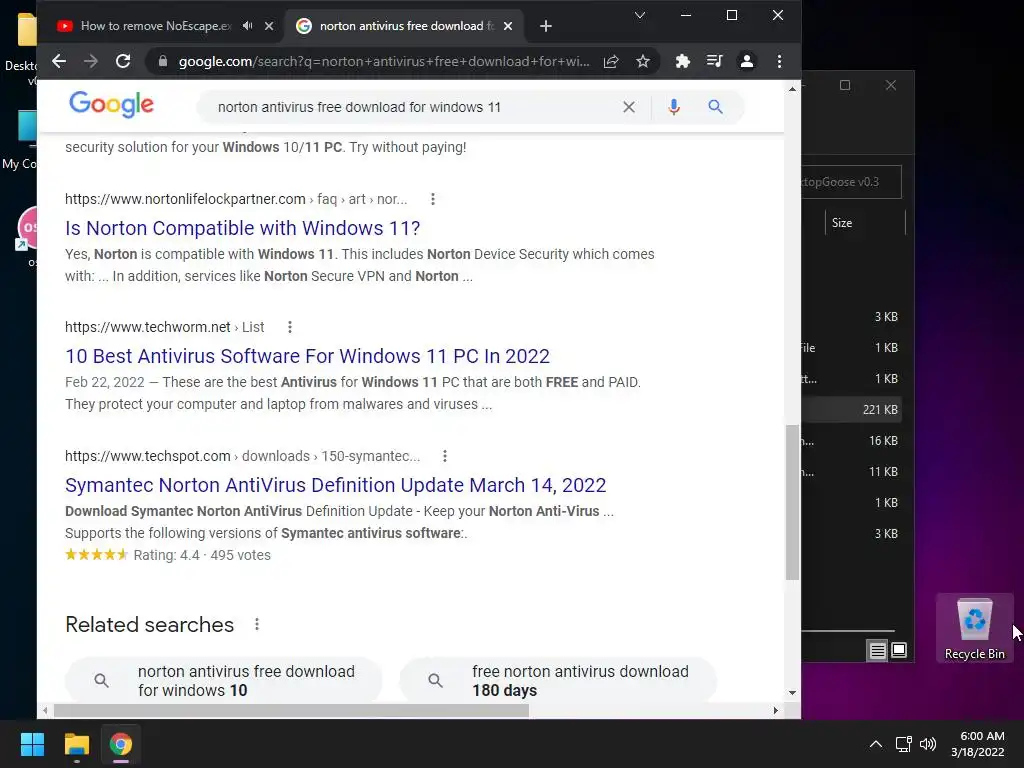
Task: Click the Chrome forward arrow
Action: coord(91,61)
